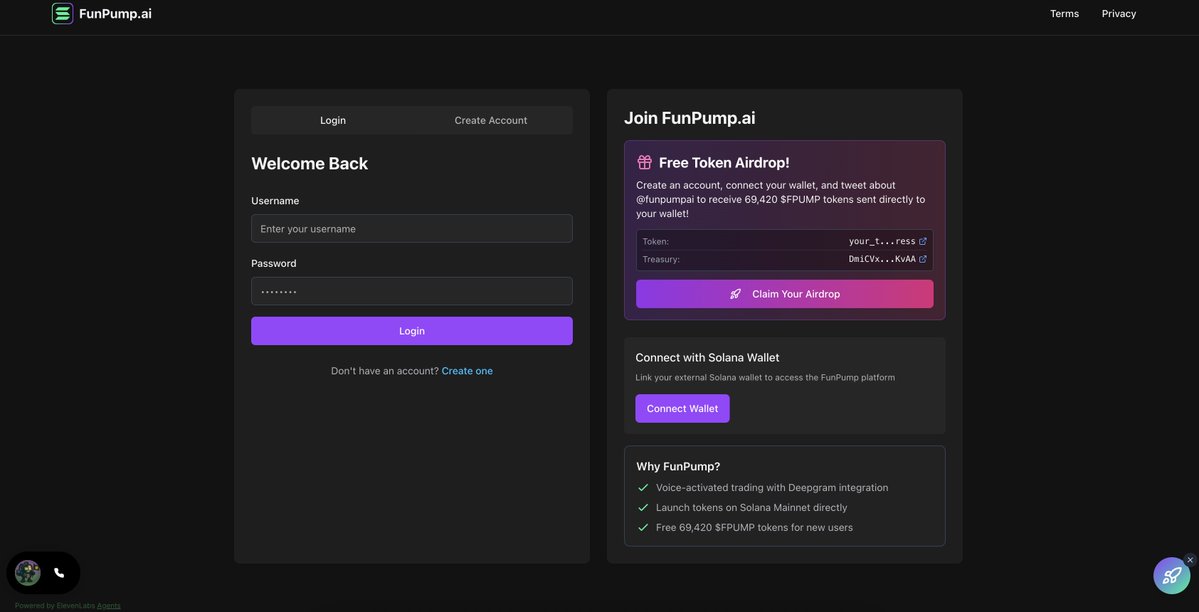Follow the "Create one" link
The width and height of the screenshot is (1199, 612).
[467, 371]
